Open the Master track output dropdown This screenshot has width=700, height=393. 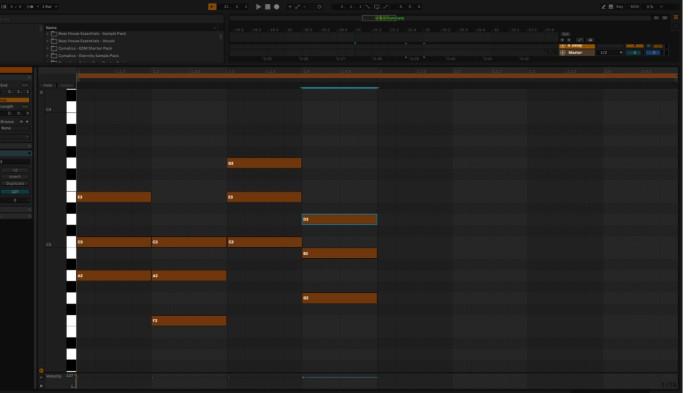coord(611,53)
